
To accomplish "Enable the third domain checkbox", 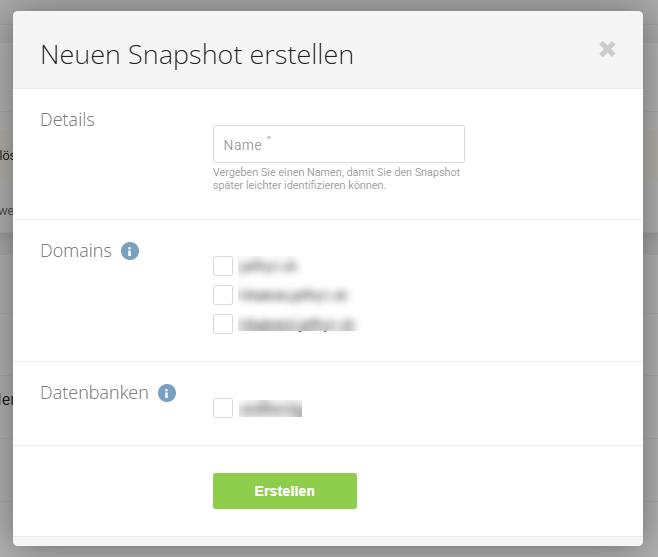I will click(x=223, y=324).
